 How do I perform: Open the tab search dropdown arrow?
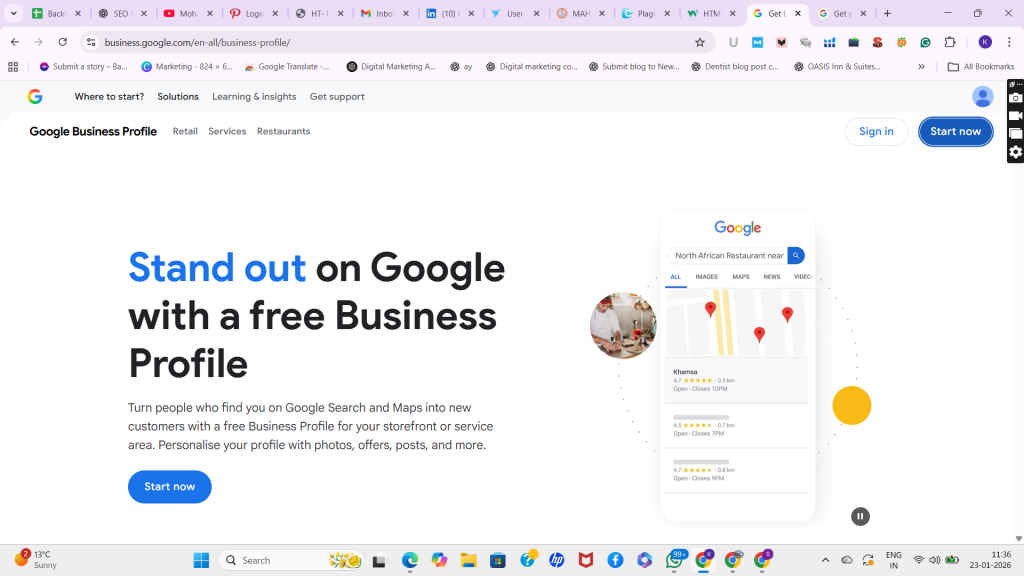point(14,14)
